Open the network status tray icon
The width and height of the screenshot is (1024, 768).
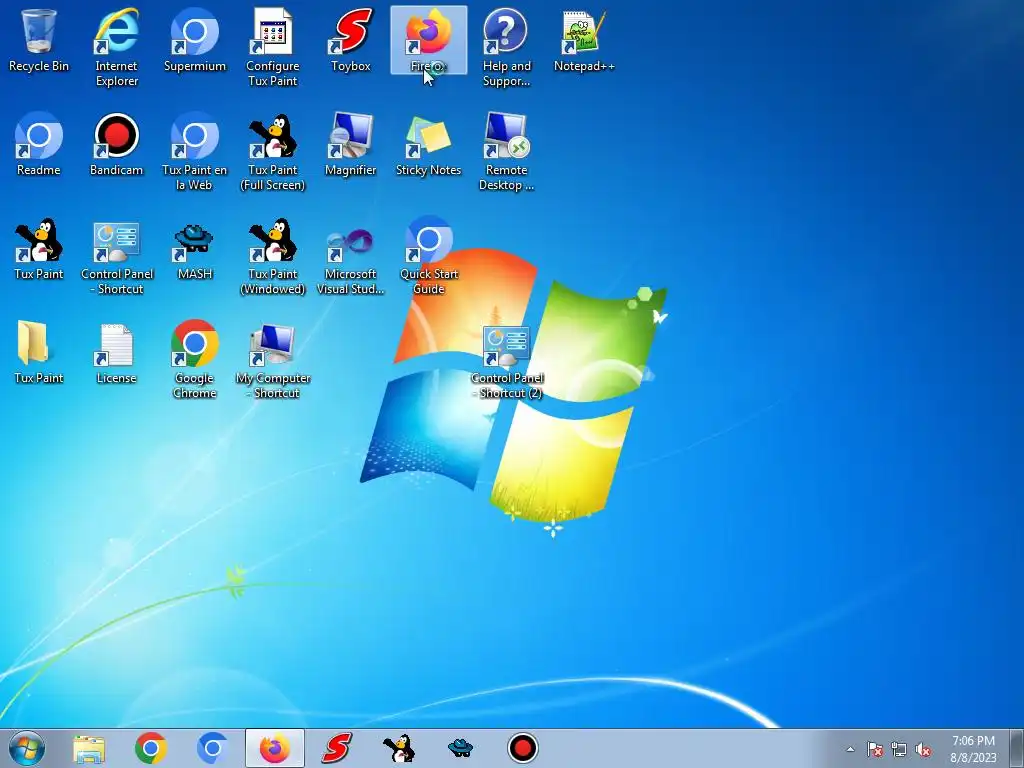(899, 749)
